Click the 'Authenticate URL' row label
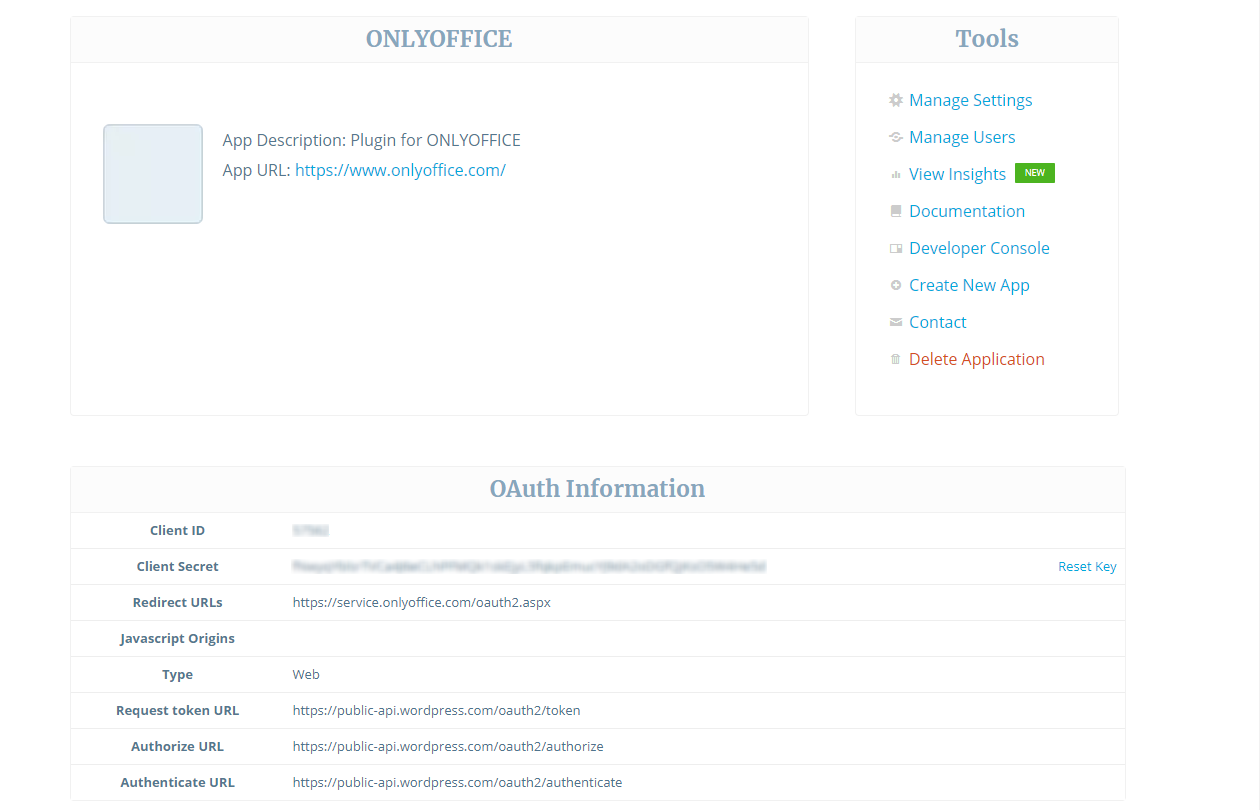This screenshot has width=1260, height=810. click(x=178, y=782)
